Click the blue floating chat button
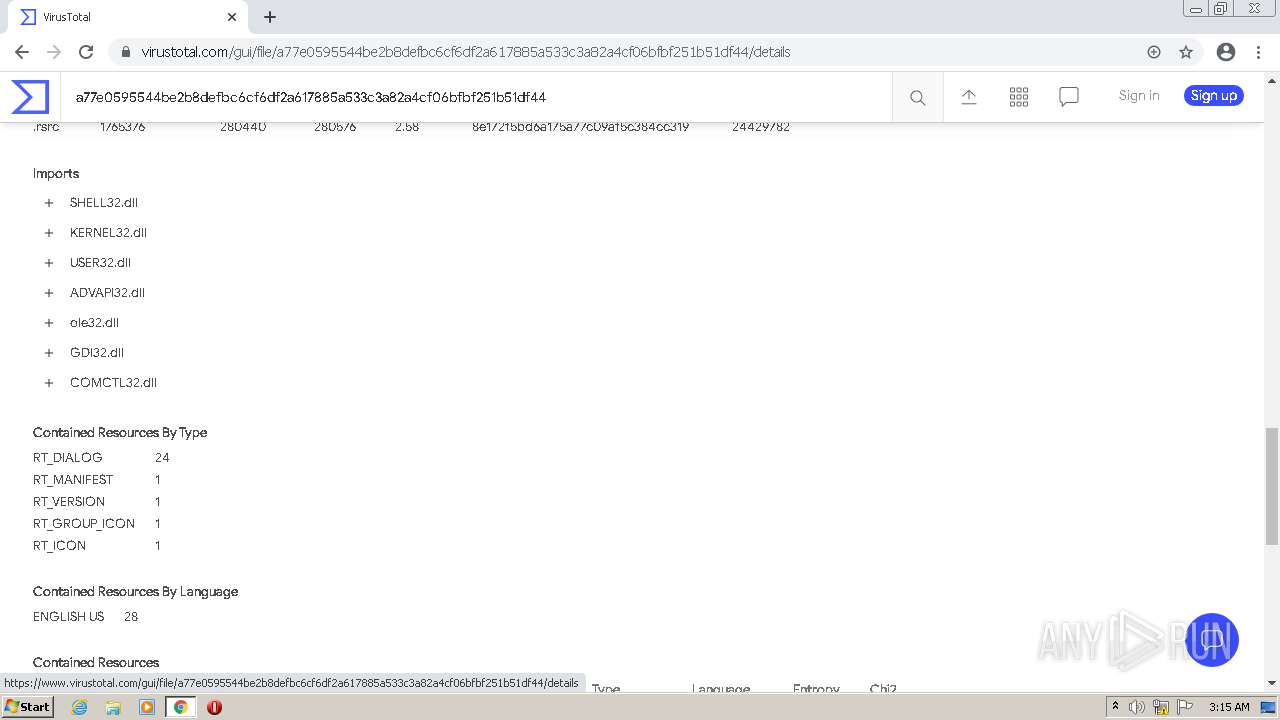This screenshot has width=1280, height=720. pos(1212,640)
